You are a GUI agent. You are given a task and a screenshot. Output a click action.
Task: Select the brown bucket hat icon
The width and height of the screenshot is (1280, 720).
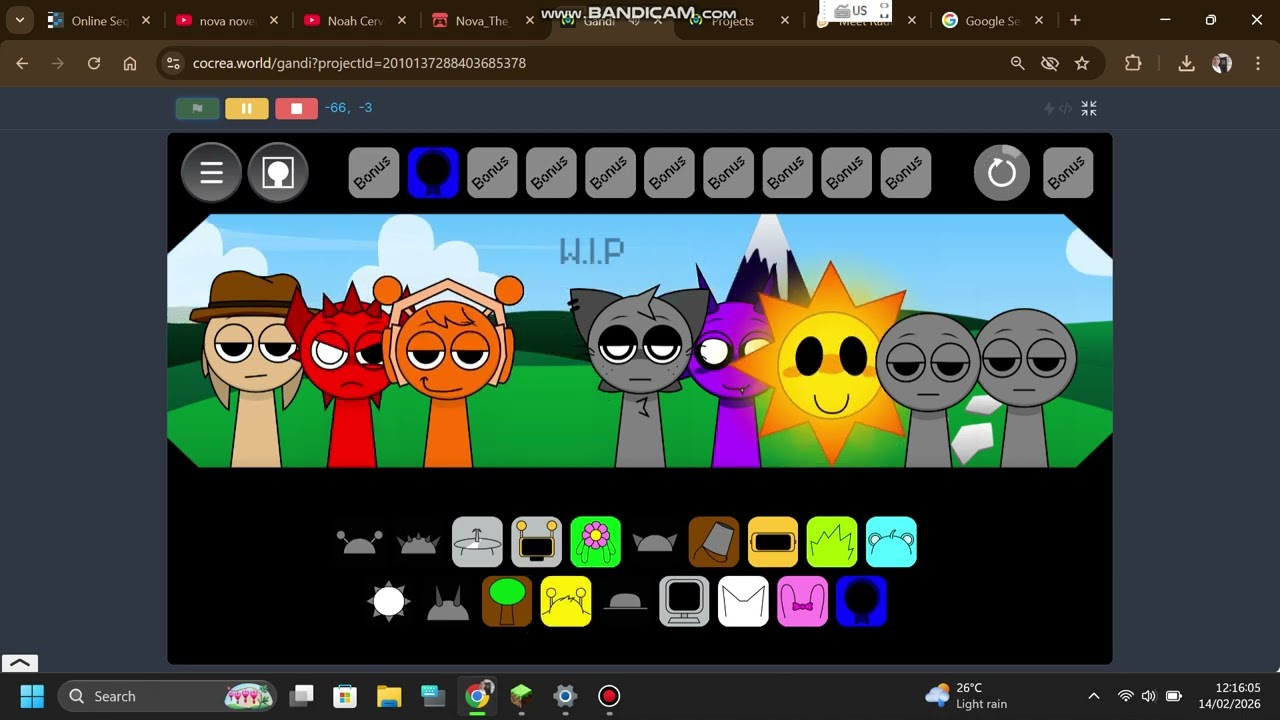(x=714, y=542)
